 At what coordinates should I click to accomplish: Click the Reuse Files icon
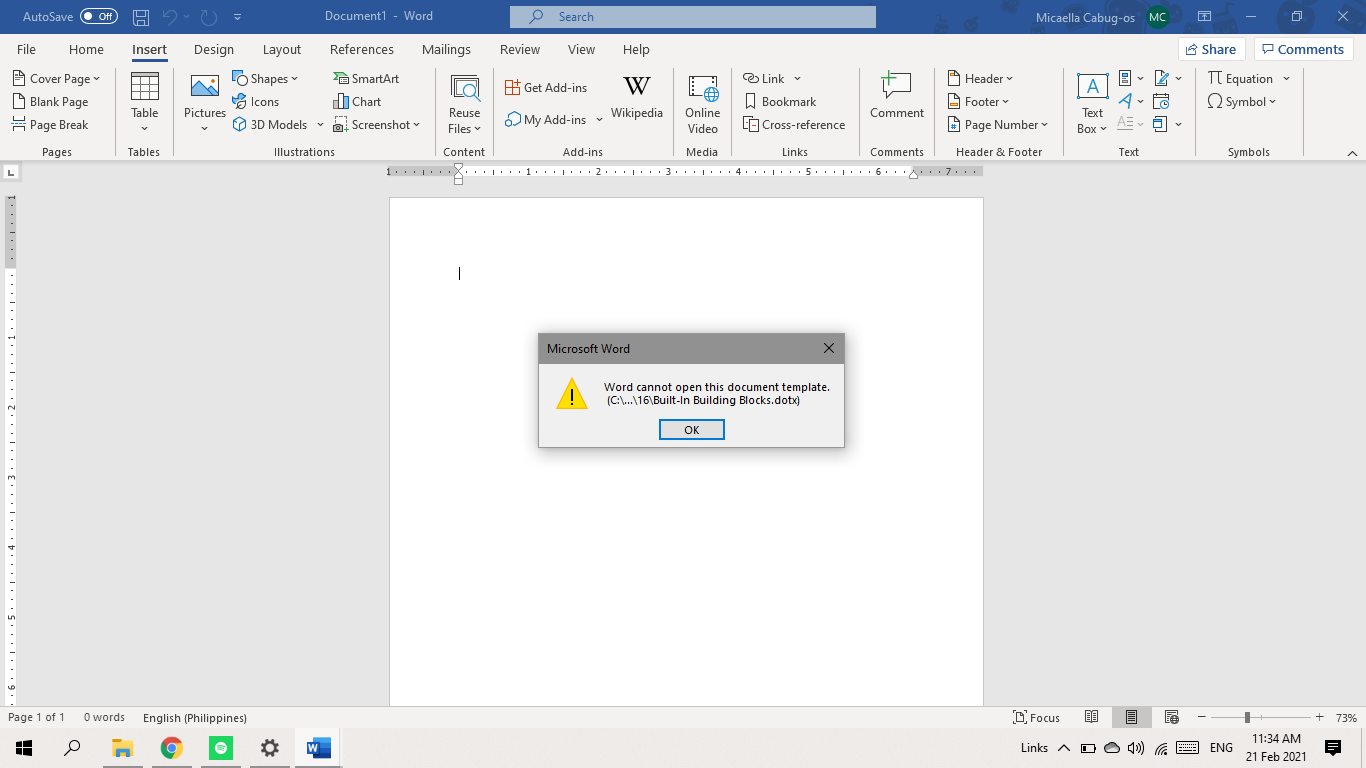coord(464,88)
